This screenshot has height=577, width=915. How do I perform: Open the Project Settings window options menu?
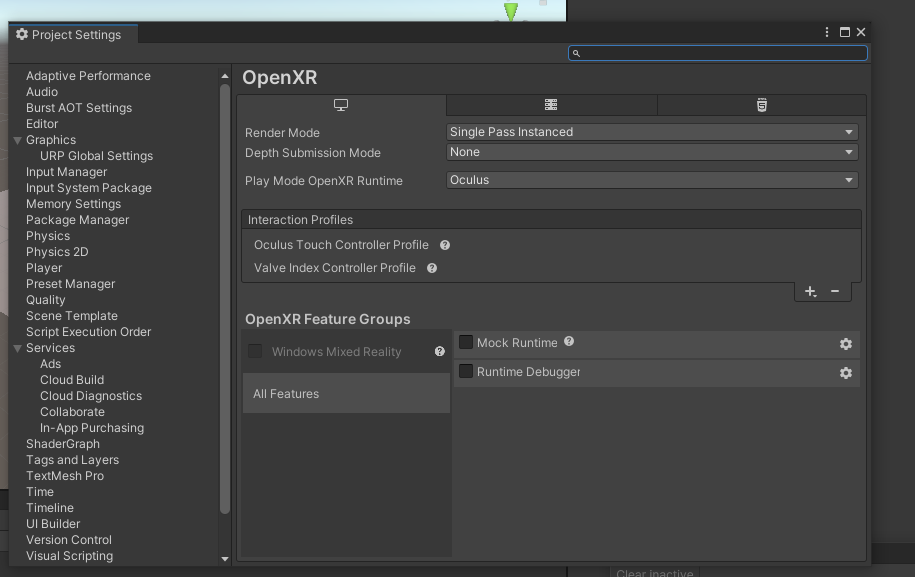pyautogui.click(x=826, y=31)
